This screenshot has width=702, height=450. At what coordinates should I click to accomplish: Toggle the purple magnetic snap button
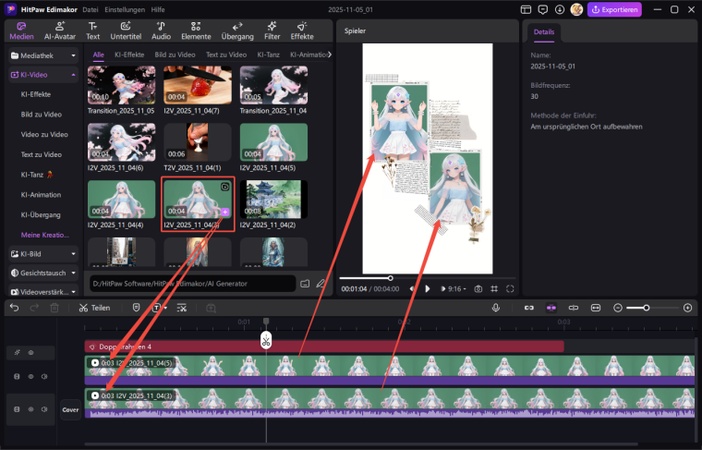pos(551,308)
